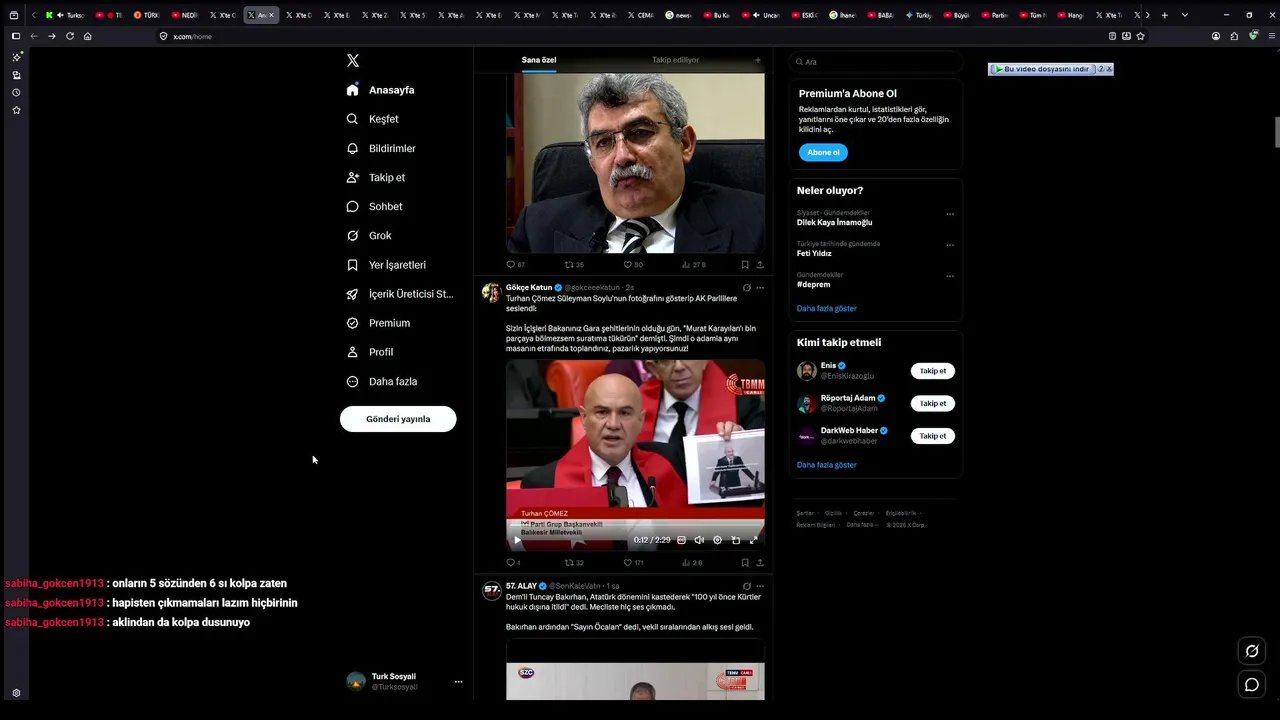1280x720 pixels.
Task: Like the top post with 80 likes
Action: pos(633,265)
